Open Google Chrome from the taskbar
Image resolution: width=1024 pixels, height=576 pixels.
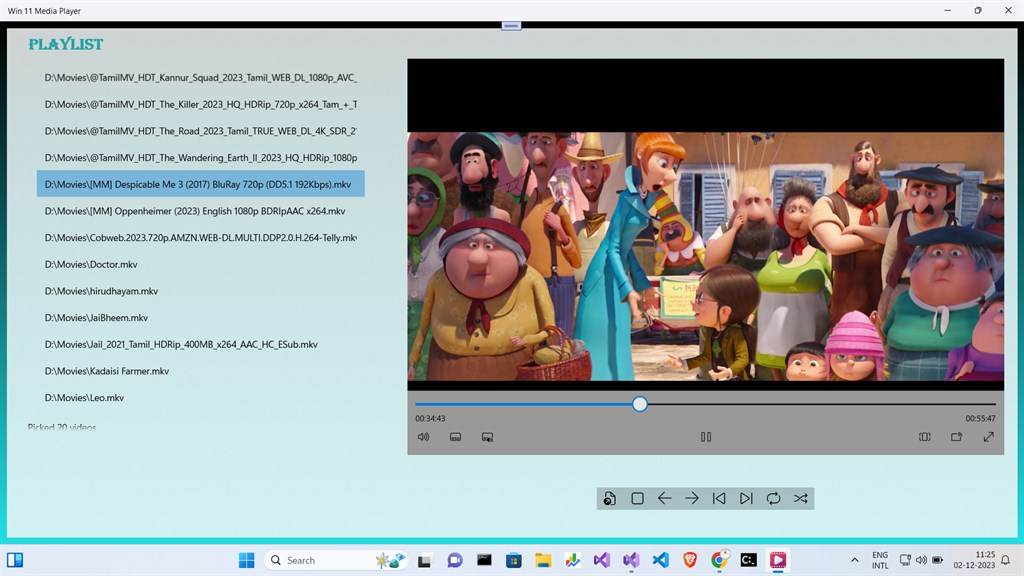(719, 560)
